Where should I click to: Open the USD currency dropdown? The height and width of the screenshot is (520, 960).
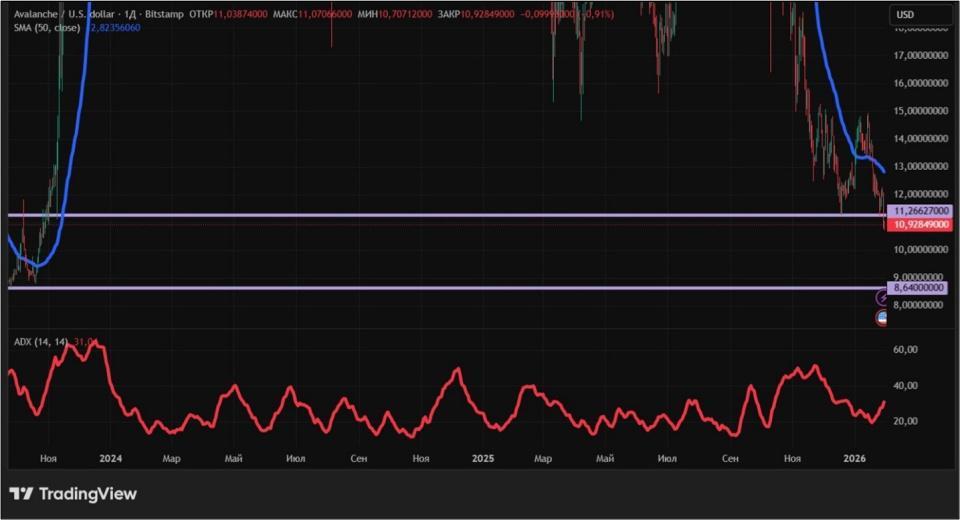918,15
